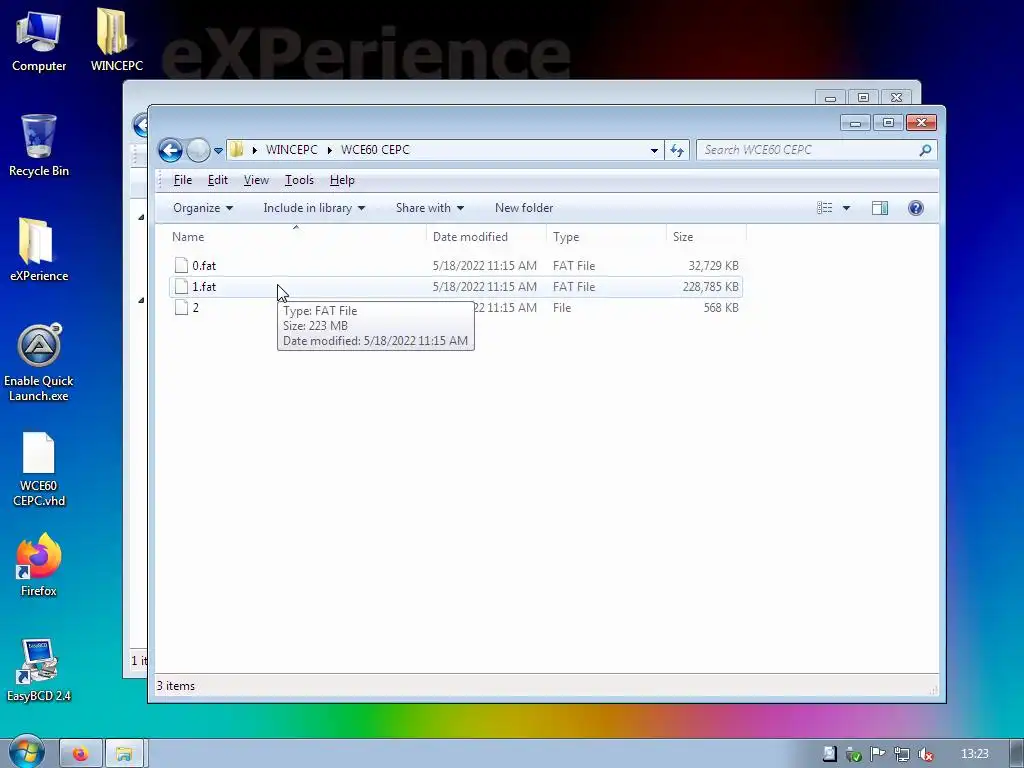
Task: Expand the address bar history dropdown
Action: pyautogui.click(x=654, y=150)
